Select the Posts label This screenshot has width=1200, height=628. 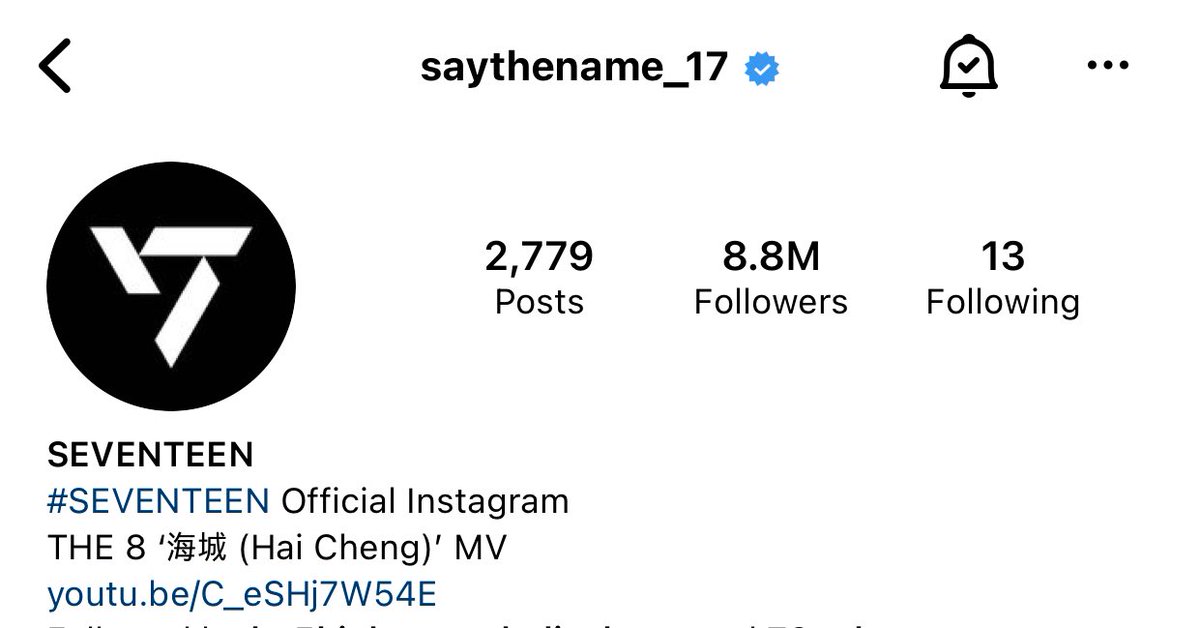[539, 302]
